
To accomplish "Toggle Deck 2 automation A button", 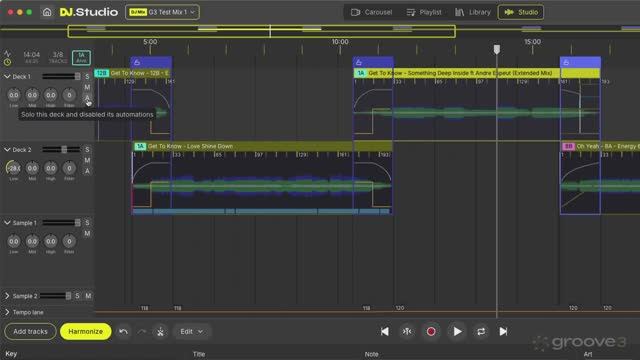I will click(x=87, y=171).
